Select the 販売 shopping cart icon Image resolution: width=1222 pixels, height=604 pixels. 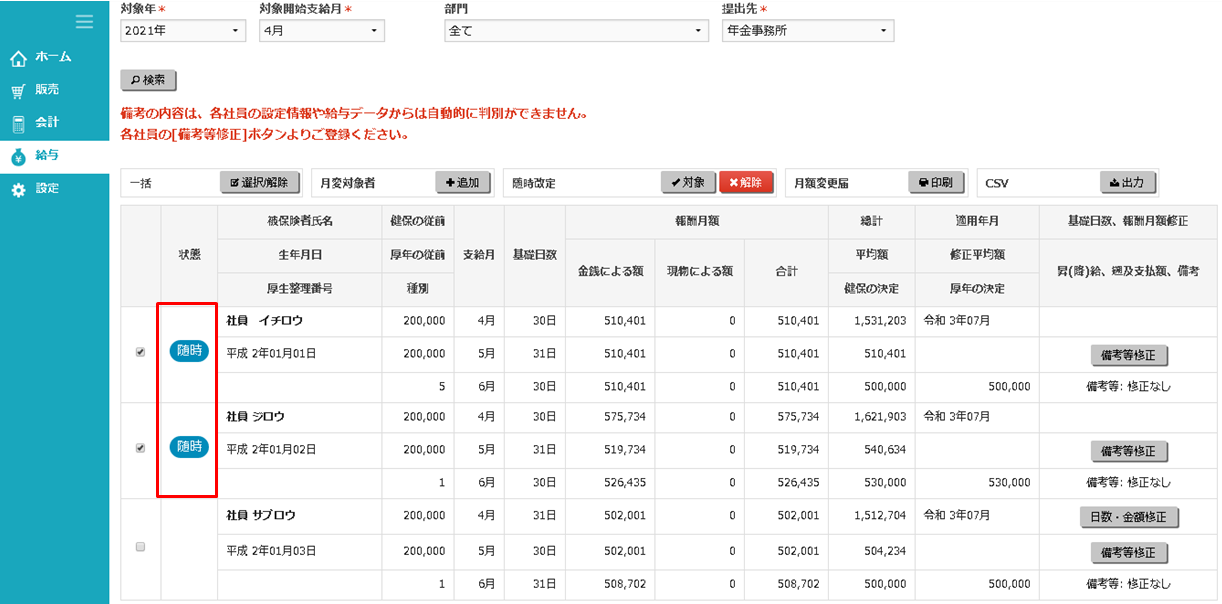tap(18, 91)
